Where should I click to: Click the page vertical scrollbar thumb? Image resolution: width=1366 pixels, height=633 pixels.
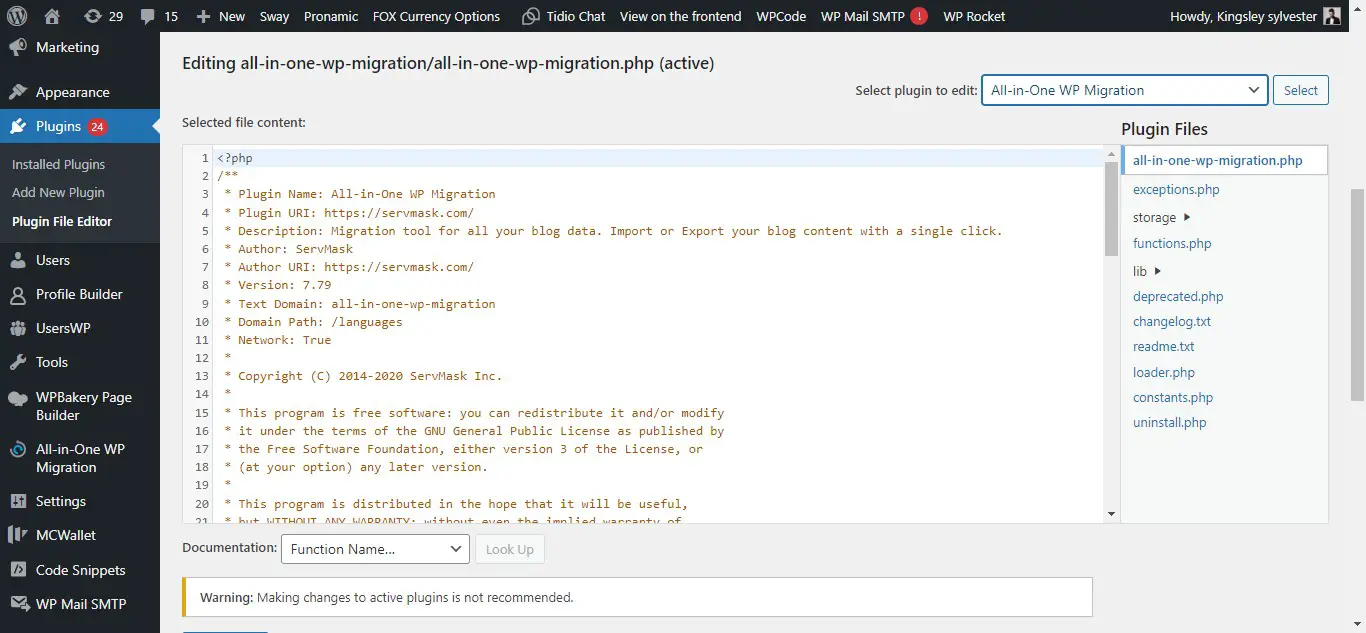point(1357,294)
